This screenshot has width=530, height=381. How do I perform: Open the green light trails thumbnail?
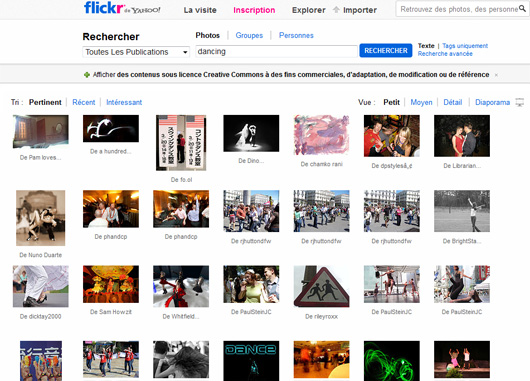(392, 361)
